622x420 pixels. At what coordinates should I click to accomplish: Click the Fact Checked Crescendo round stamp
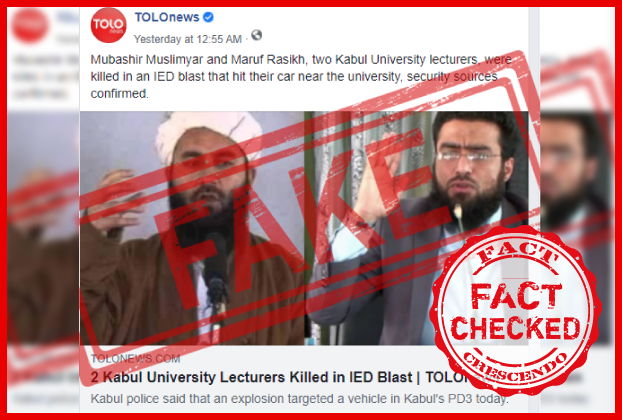515,311
